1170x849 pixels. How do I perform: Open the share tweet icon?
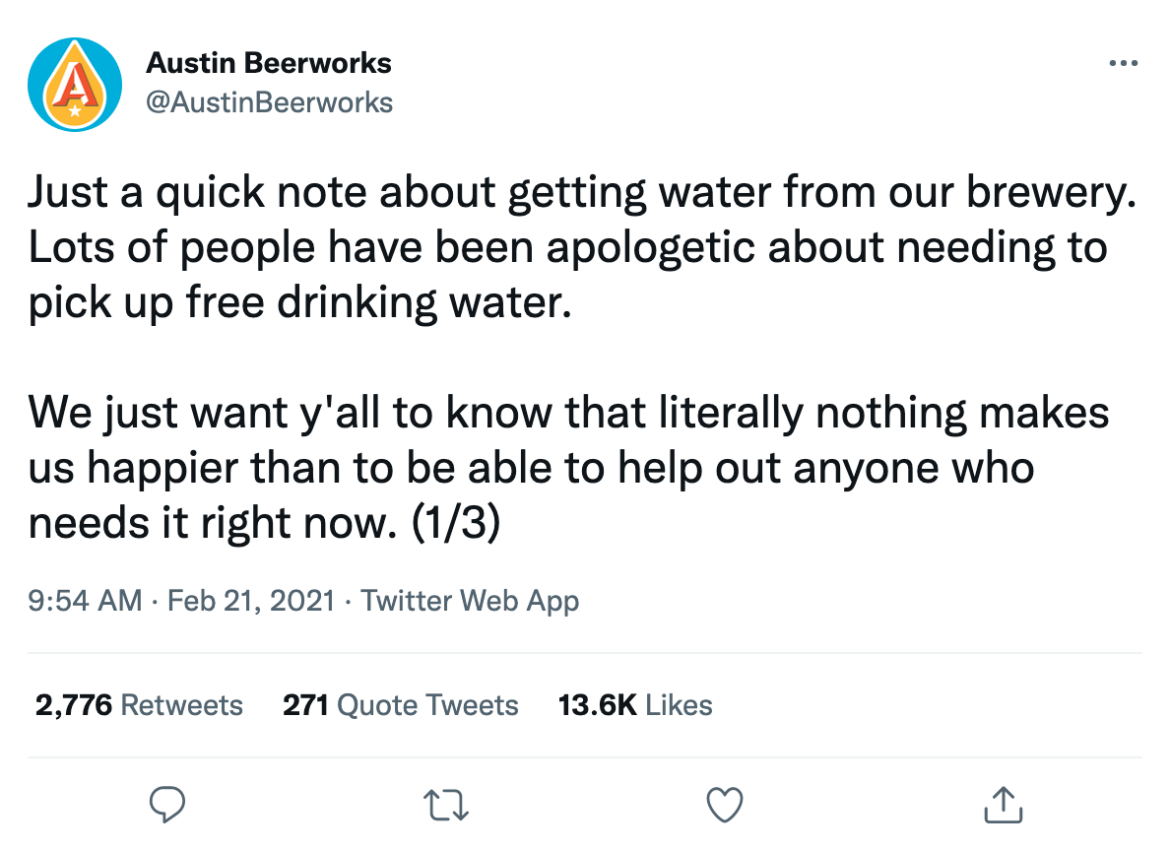point(1001,805)
